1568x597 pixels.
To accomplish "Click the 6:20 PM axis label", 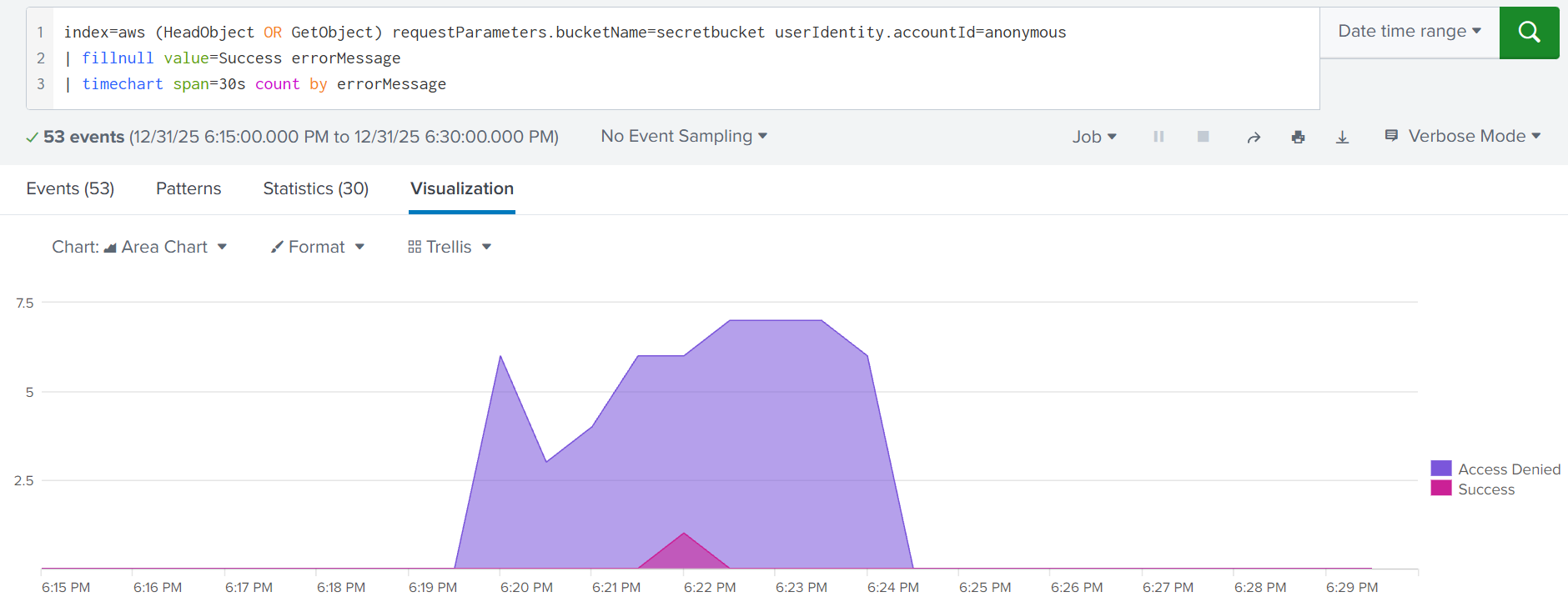I will click(x=526, y=587).
